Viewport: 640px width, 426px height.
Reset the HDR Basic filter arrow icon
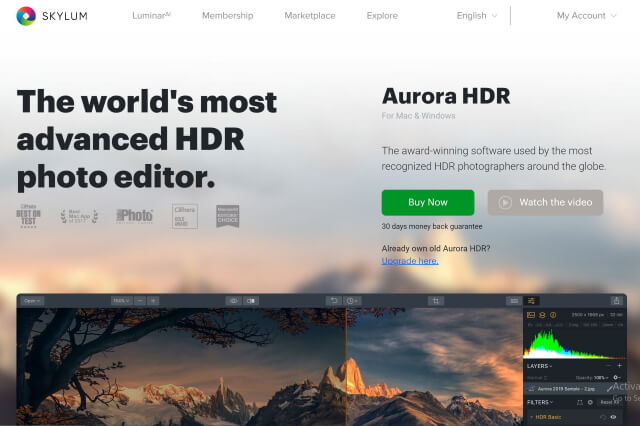click(602, 417)
